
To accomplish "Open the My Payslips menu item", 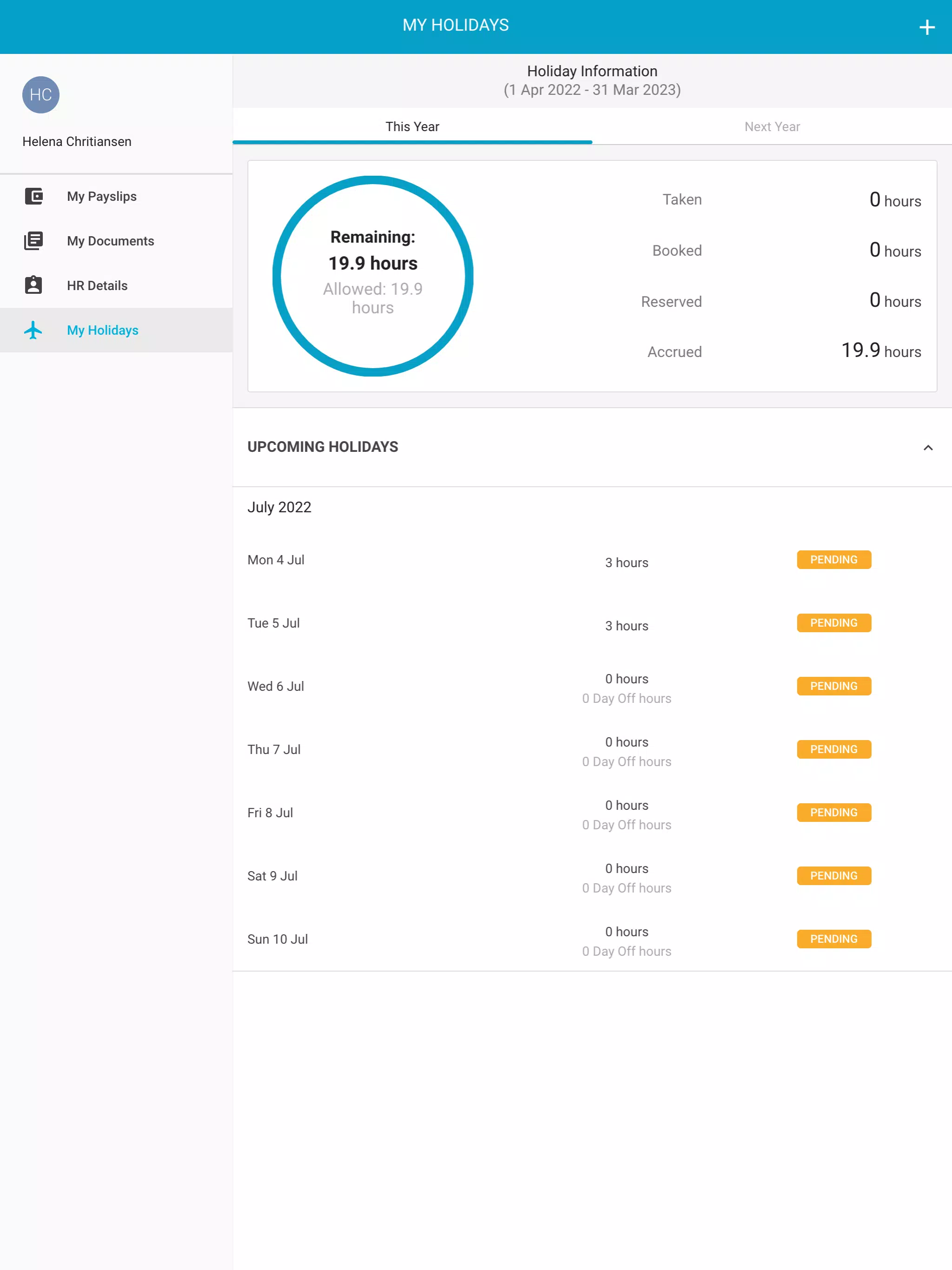I will 102,196.
